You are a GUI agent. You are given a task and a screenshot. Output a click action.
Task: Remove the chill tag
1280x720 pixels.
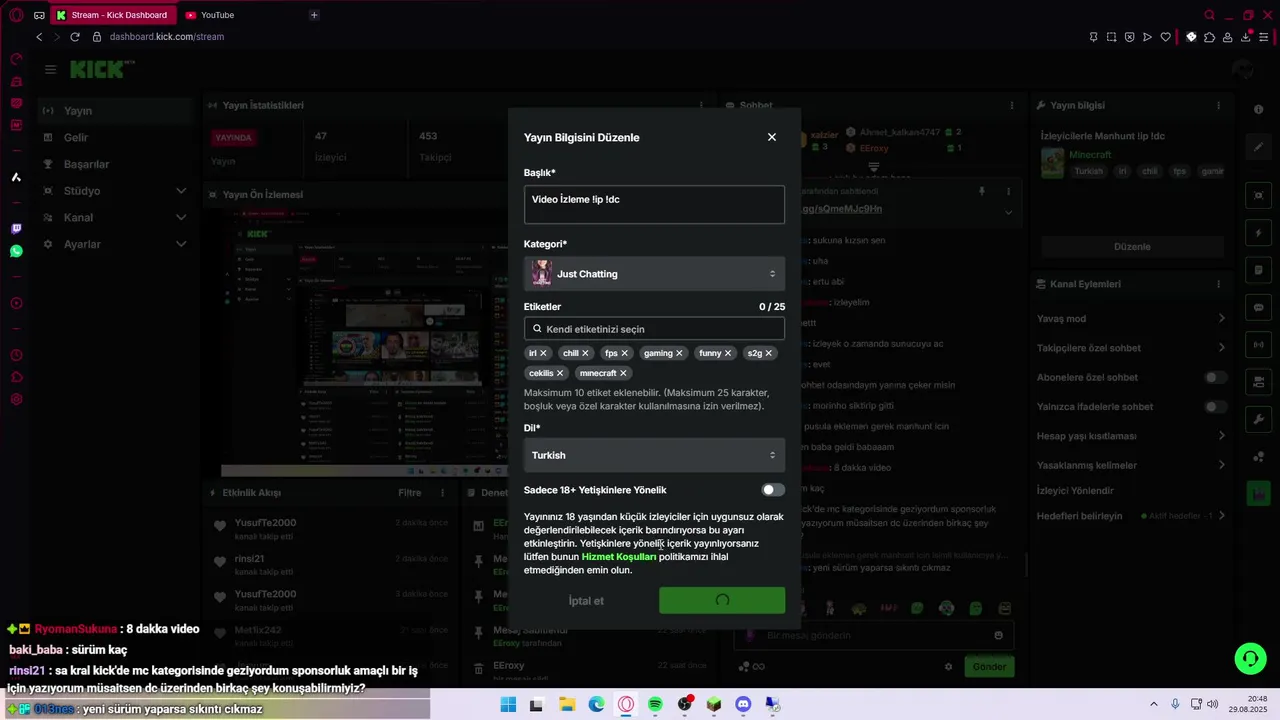click(x=585, y=353)
